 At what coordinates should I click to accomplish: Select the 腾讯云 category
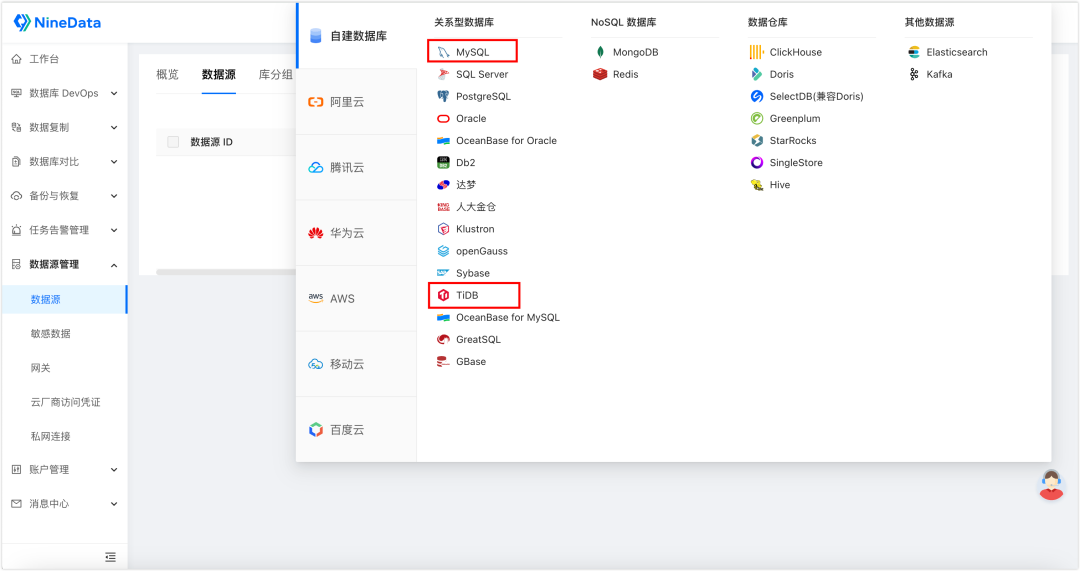pos(356,167)
